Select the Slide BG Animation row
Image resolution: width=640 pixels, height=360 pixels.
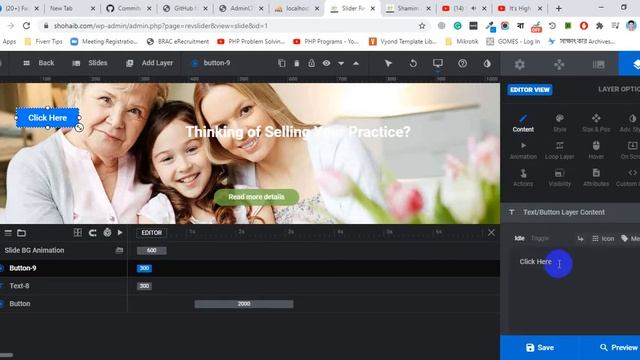pos(63,250)
